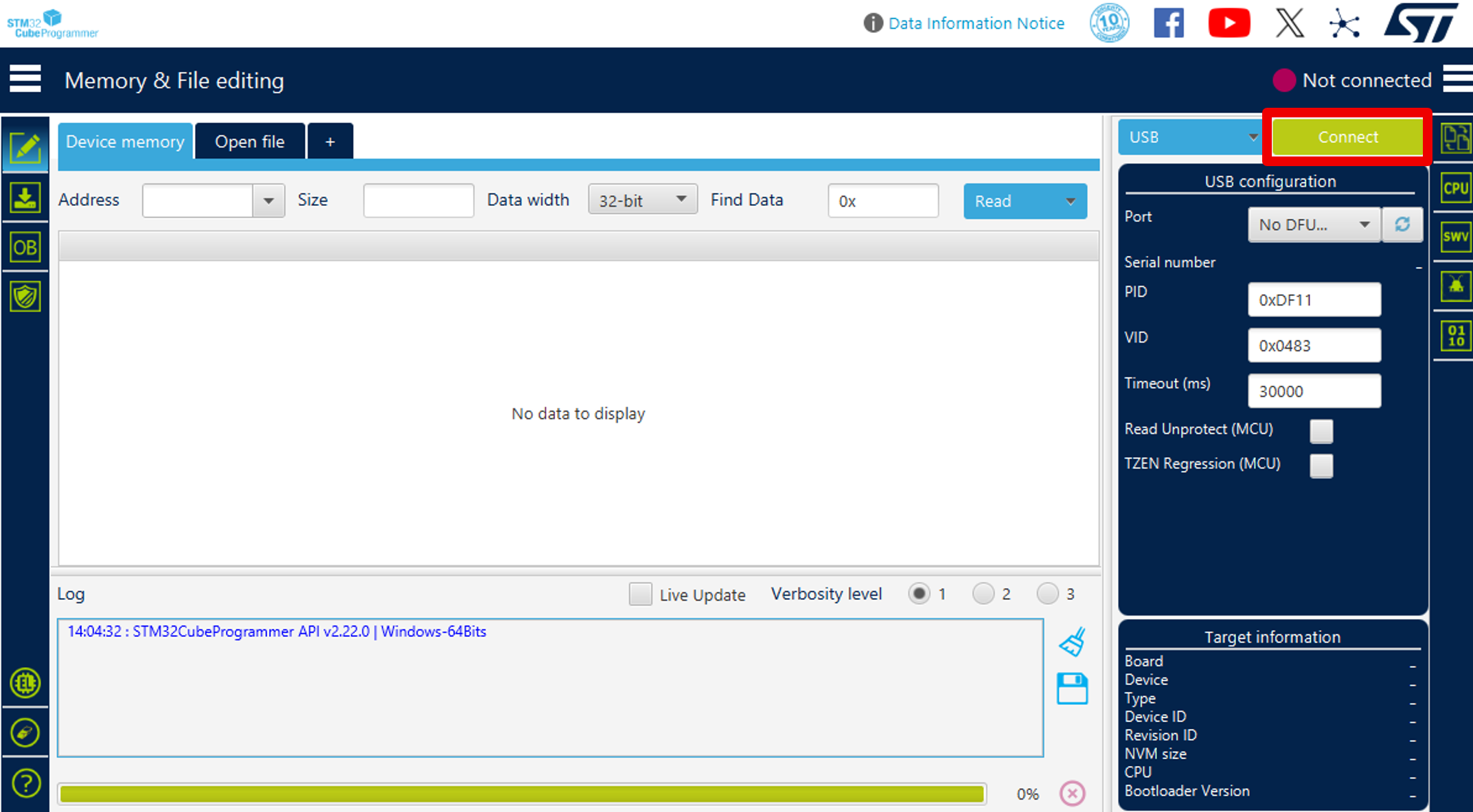Image resolution: width=1473 pixels, height=812 pixels.
Task: Tick Read Unprotect (MCU) checkbox
Action: [x=1321, y=431]
